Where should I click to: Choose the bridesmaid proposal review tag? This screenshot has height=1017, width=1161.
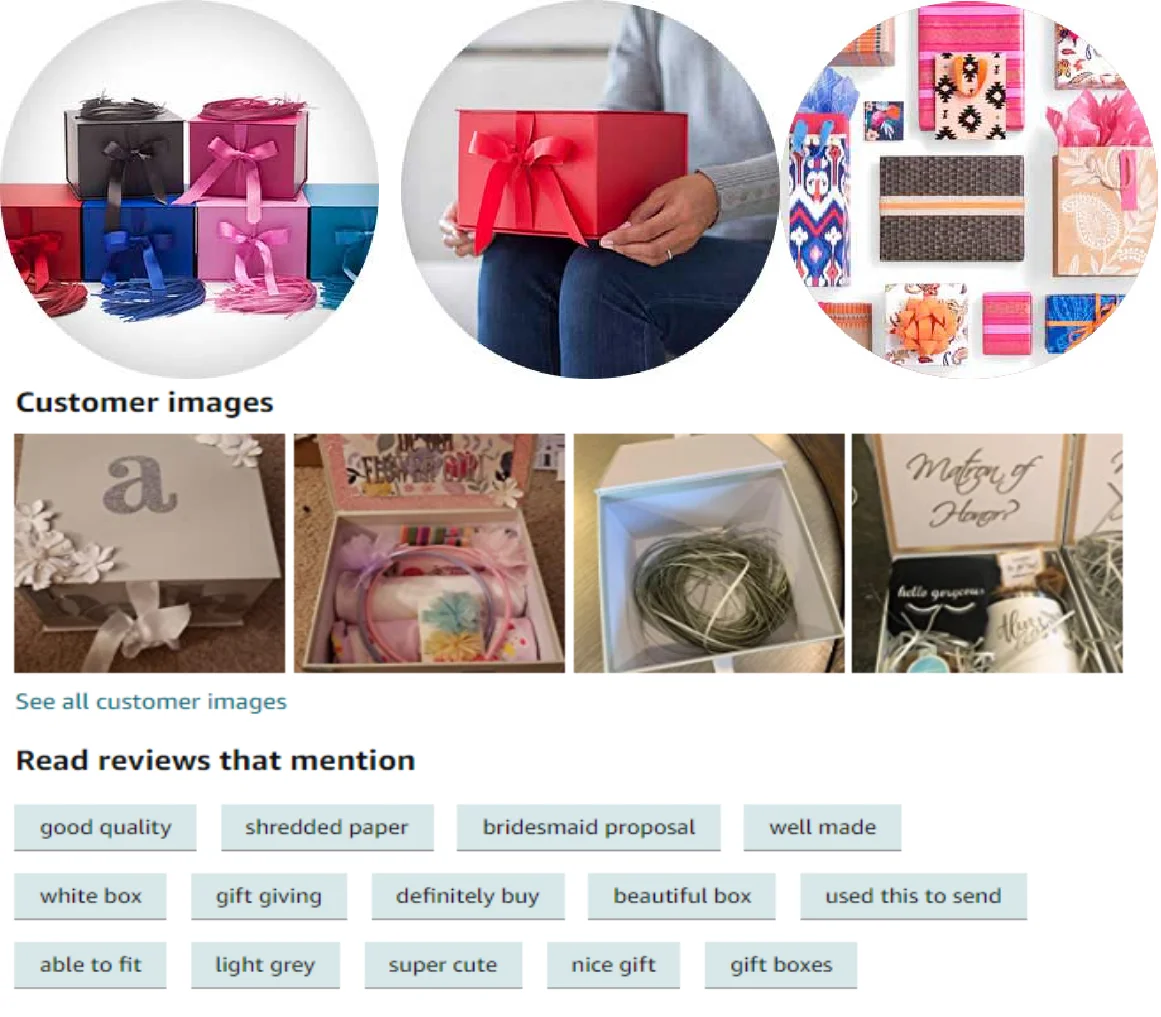(x=589, y=828)
